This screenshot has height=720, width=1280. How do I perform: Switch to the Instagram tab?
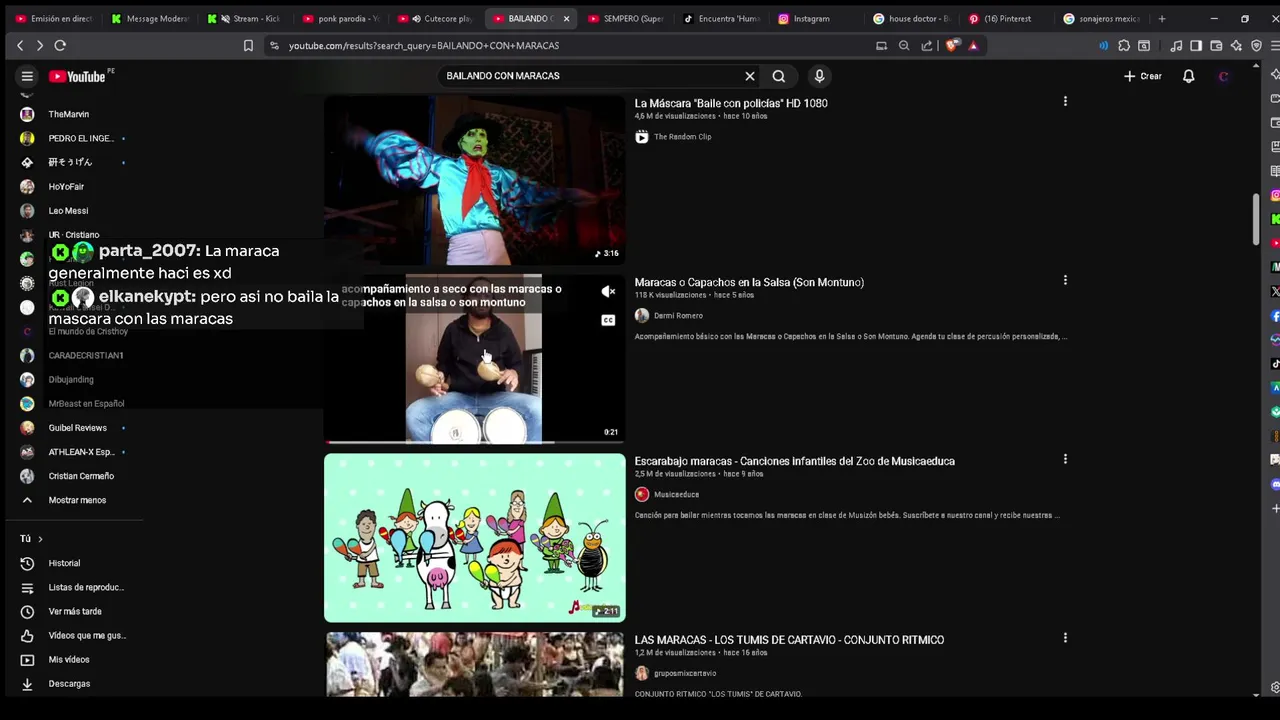click(815, 18)
